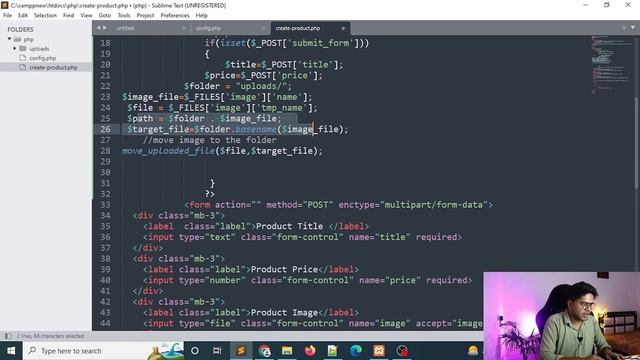640x360 pixels.
Task: Click the new tab plus button
Action: (624, 28)
